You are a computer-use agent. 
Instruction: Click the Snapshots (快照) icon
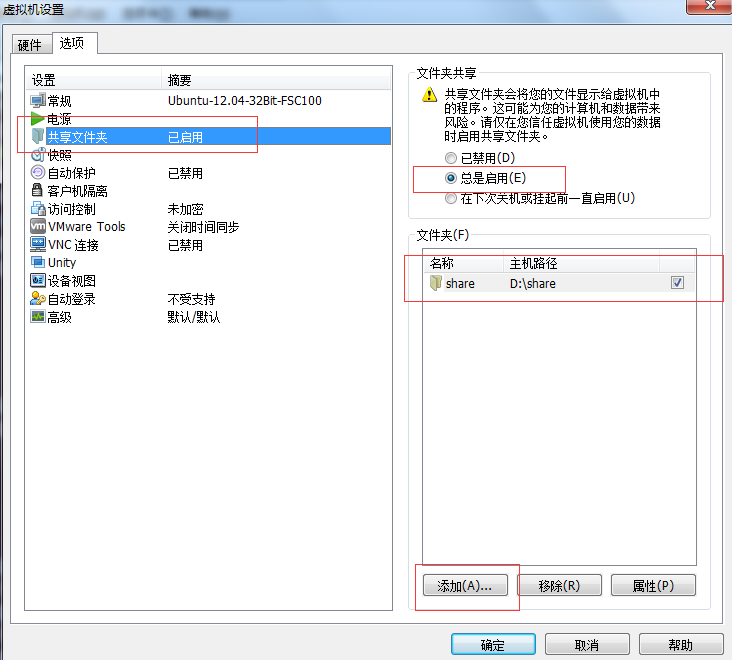[38, 155]
